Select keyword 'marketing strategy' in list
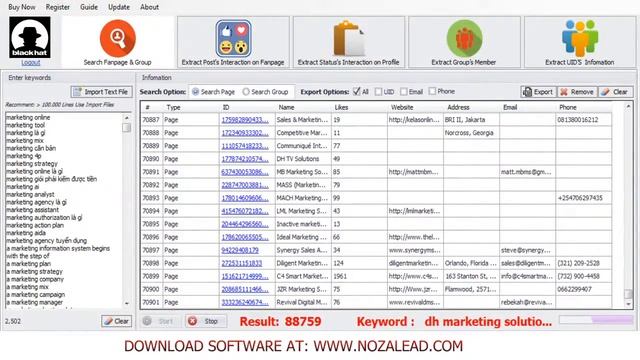This screenshot has height=360, width=640. [32, 164]
